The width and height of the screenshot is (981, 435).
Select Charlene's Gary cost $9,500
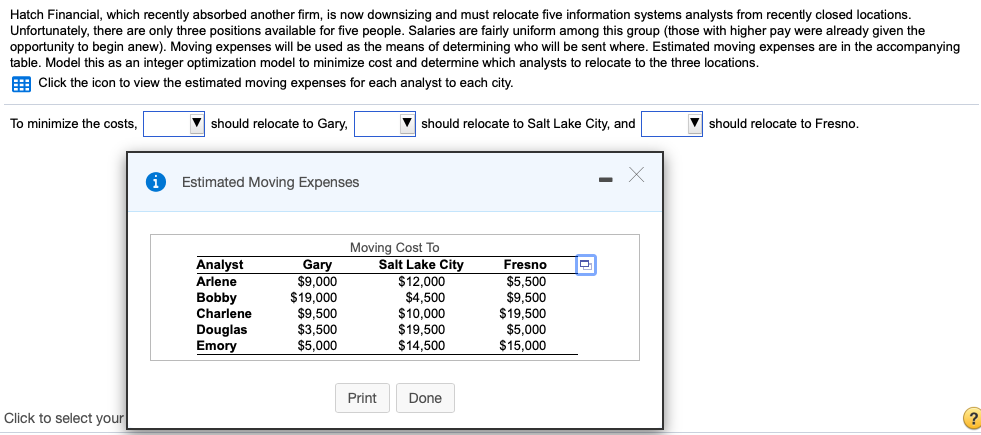click(317, 314)
